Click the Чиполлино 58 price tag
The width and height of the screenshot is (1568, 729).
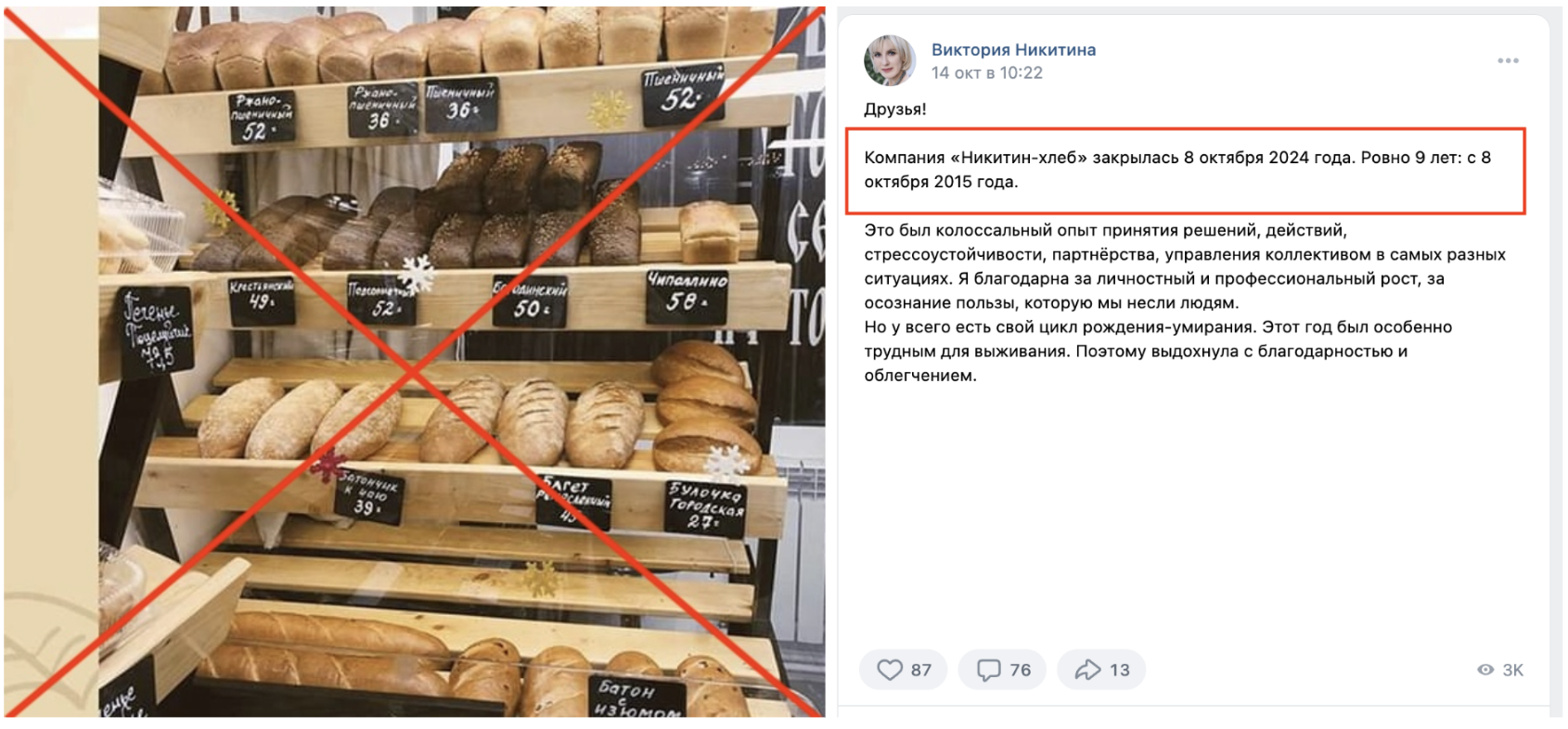687,294
